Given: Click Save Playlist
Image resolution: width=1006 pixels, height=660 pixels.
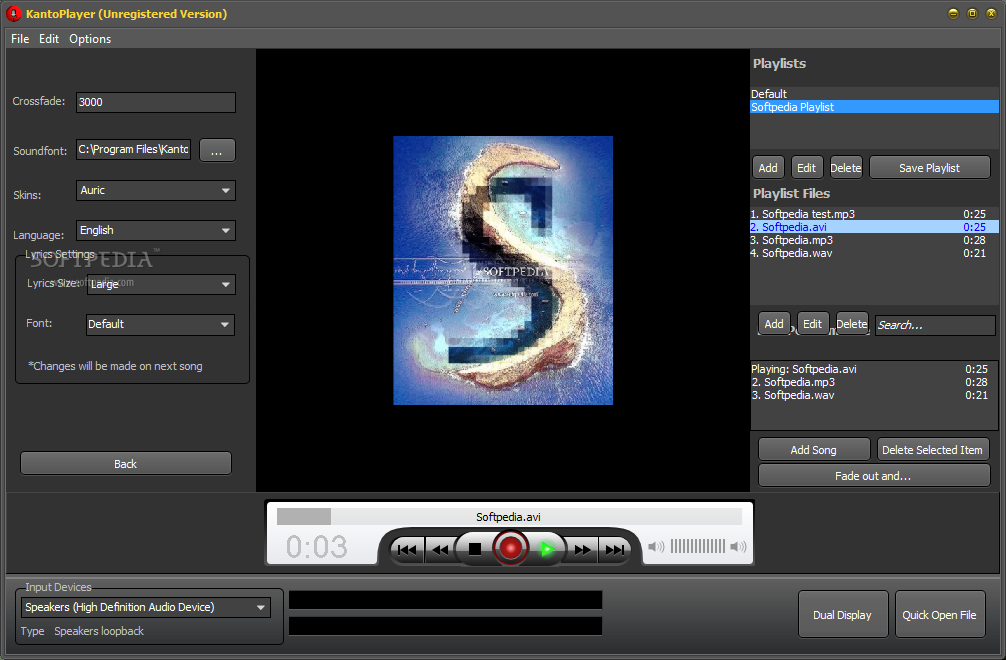Looking at the screenshot, I should [x=930, y=168].
